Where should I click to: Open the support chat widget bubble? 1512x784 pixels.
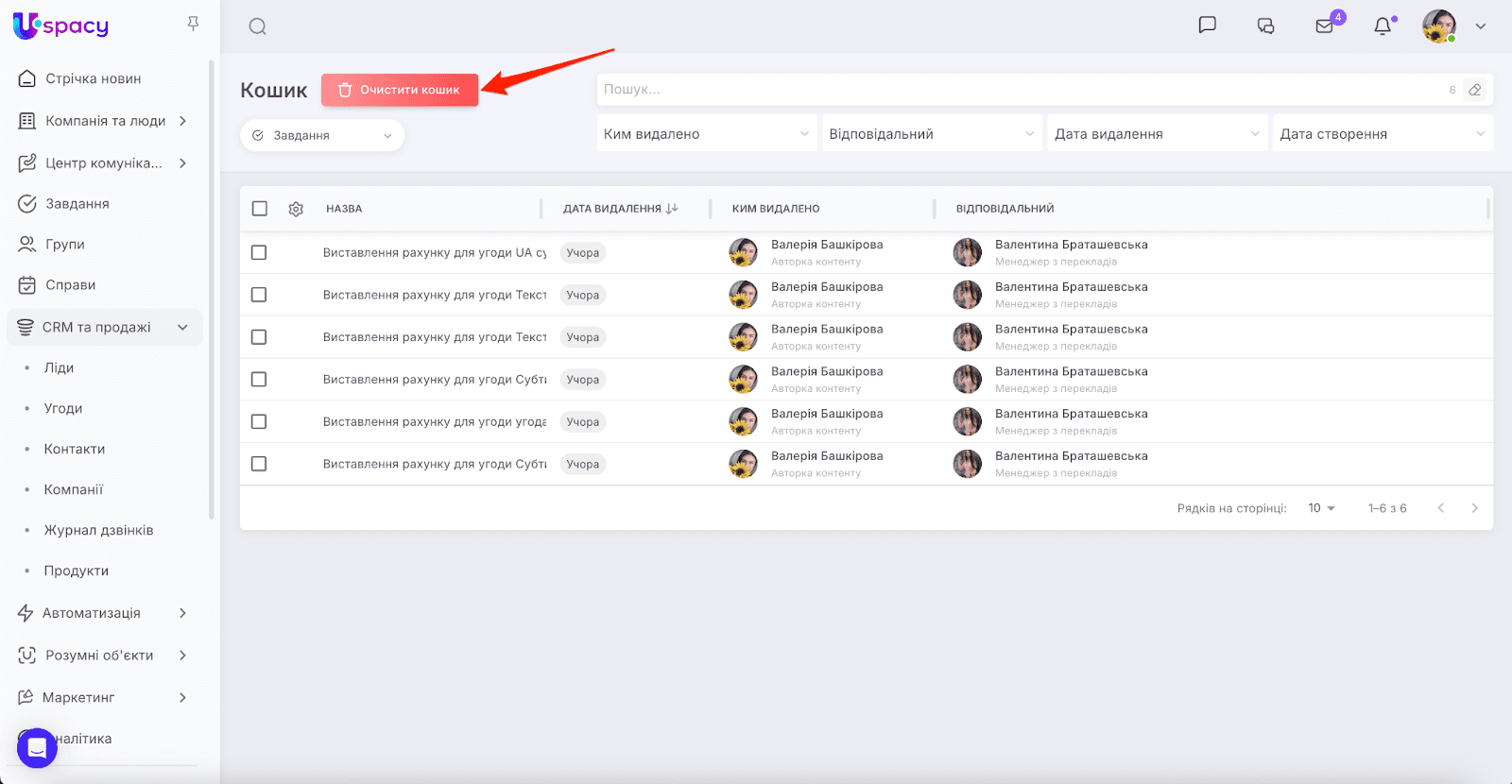tap(37, 748)
